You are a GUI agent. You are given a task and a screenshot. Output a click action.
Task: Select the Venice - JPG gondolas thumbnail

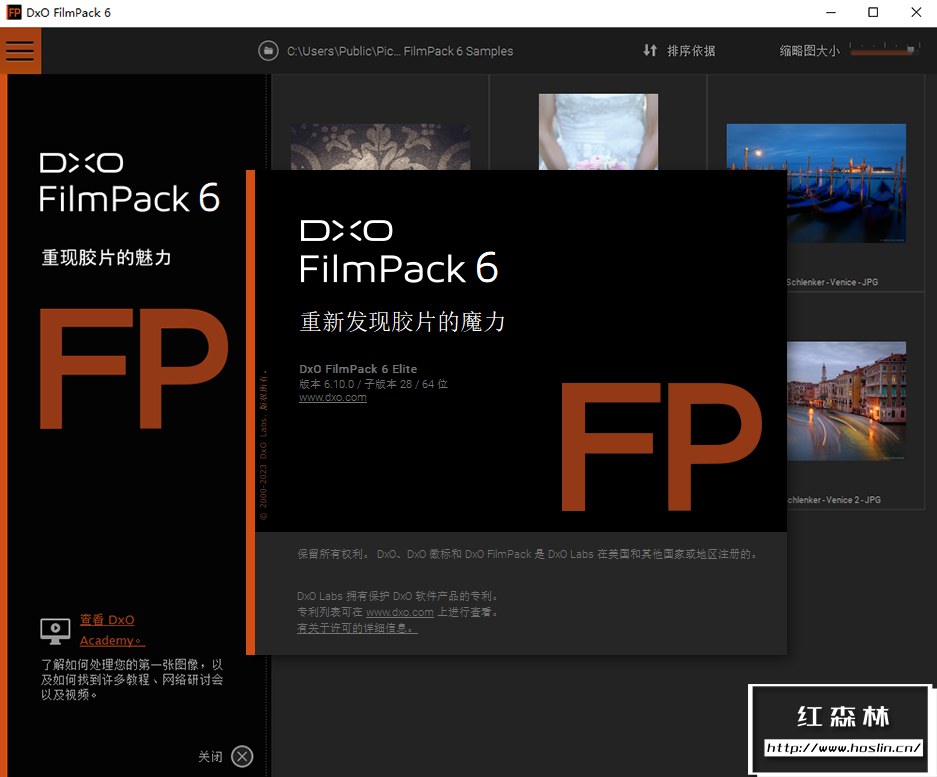tap(815, 183)
